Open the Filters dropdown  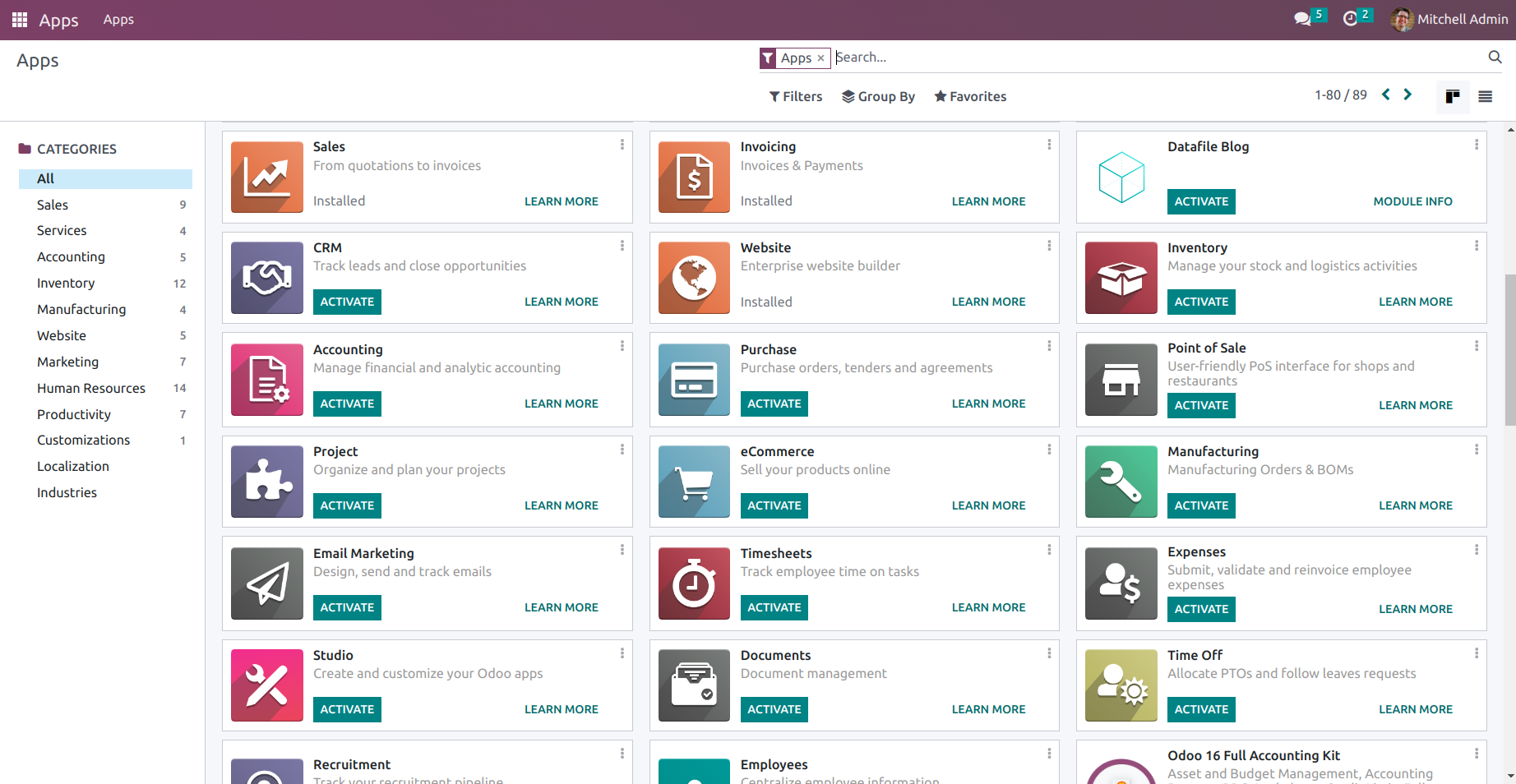point(796,96)
